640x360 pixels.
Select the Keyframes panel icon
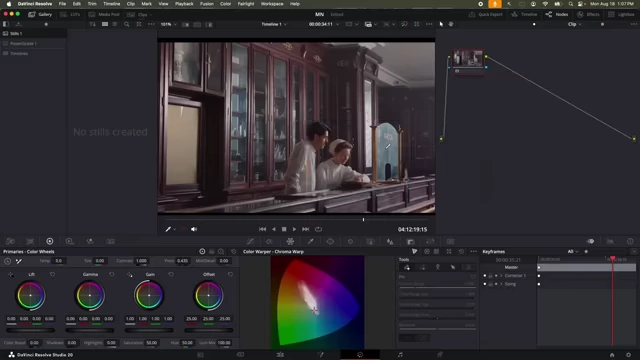(590, 241)
